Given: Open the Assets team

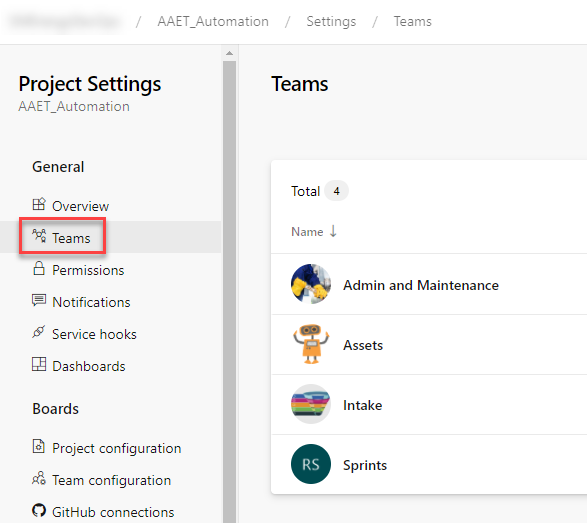Looking at the screenshot, I should 363,345.
